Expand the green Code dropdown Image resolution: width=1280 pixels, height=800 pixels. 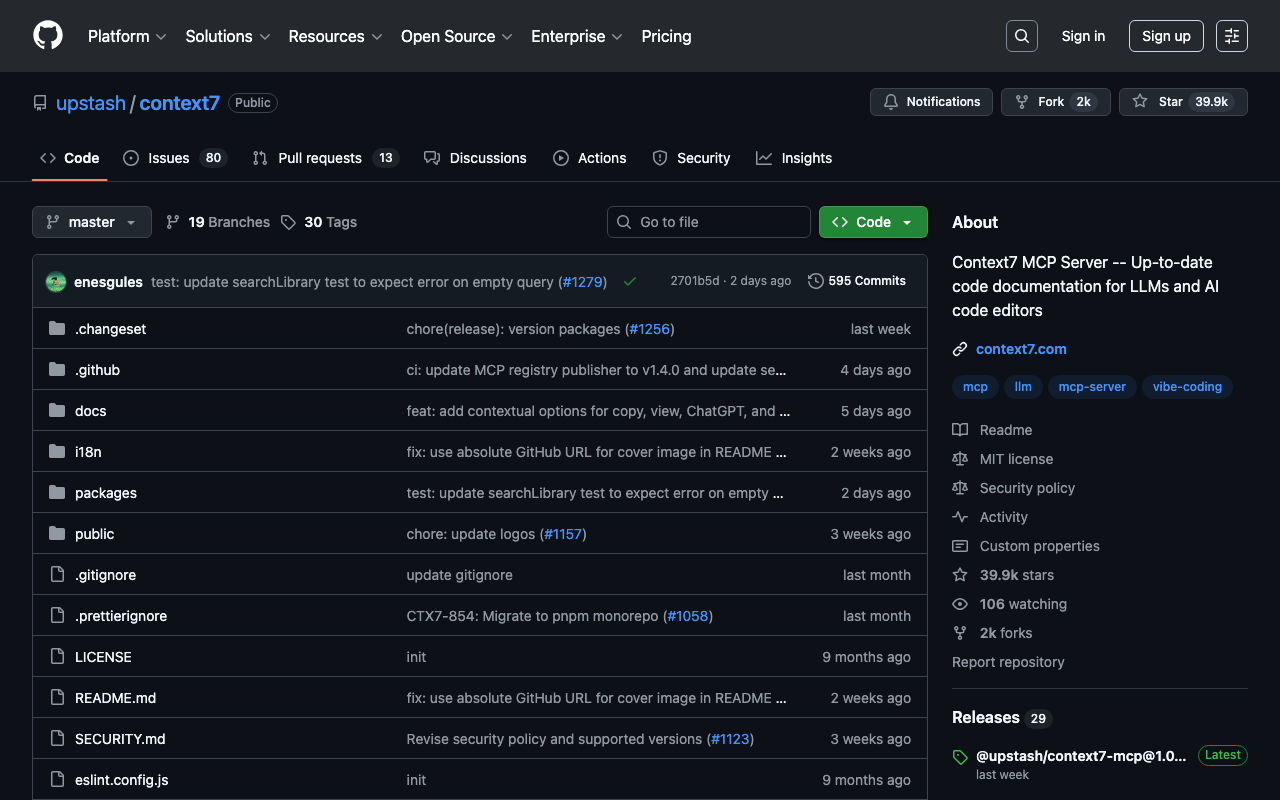click(872, 222)
